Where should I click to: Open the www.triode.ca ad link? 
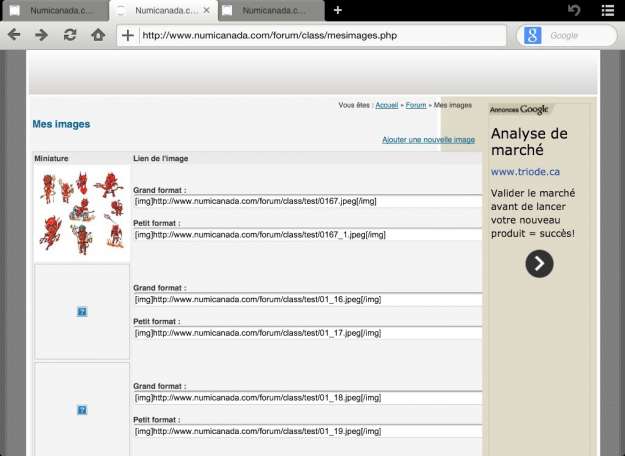point(525,172)
